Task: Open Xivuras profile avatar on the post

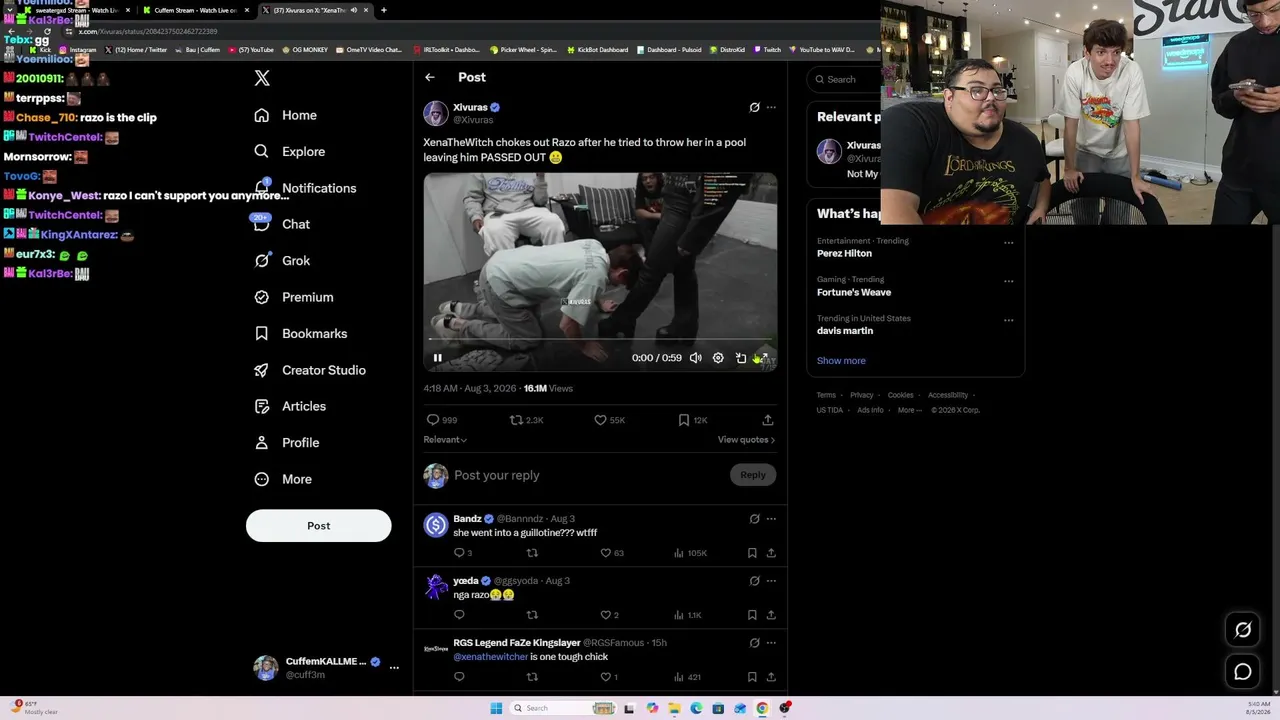Action: 436,113
